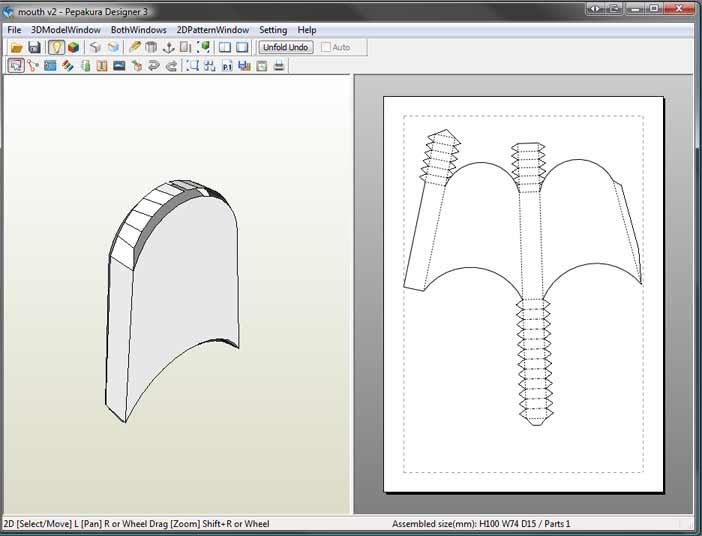Open the BothWindows menu
Screen dimensions: 702x536
[138, 30]
